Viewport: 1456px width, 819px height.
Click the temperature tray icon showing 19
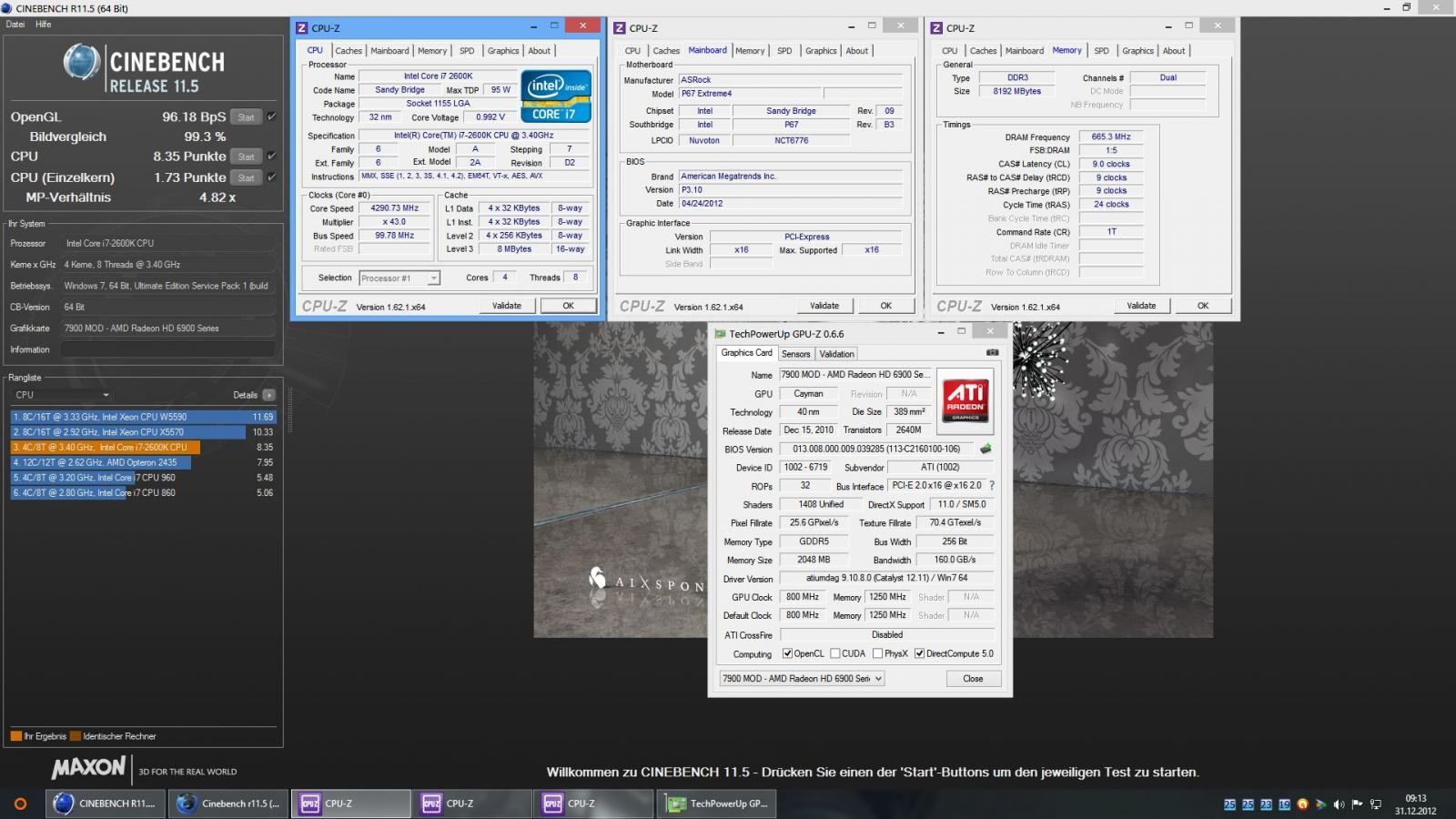click(1284, 804)
